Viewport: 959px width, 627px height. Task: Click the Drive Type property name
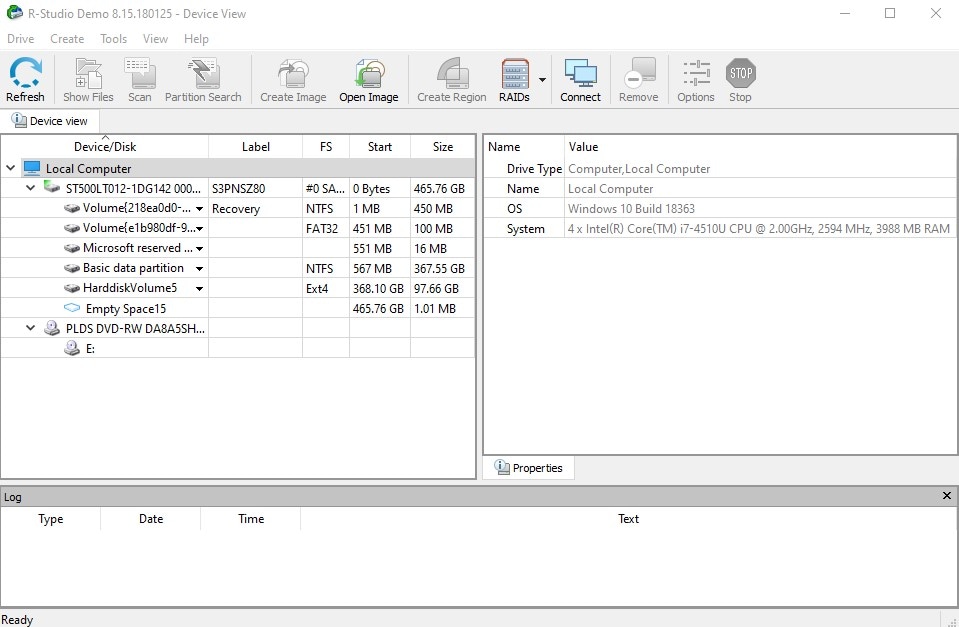click(x=534, y=169)
